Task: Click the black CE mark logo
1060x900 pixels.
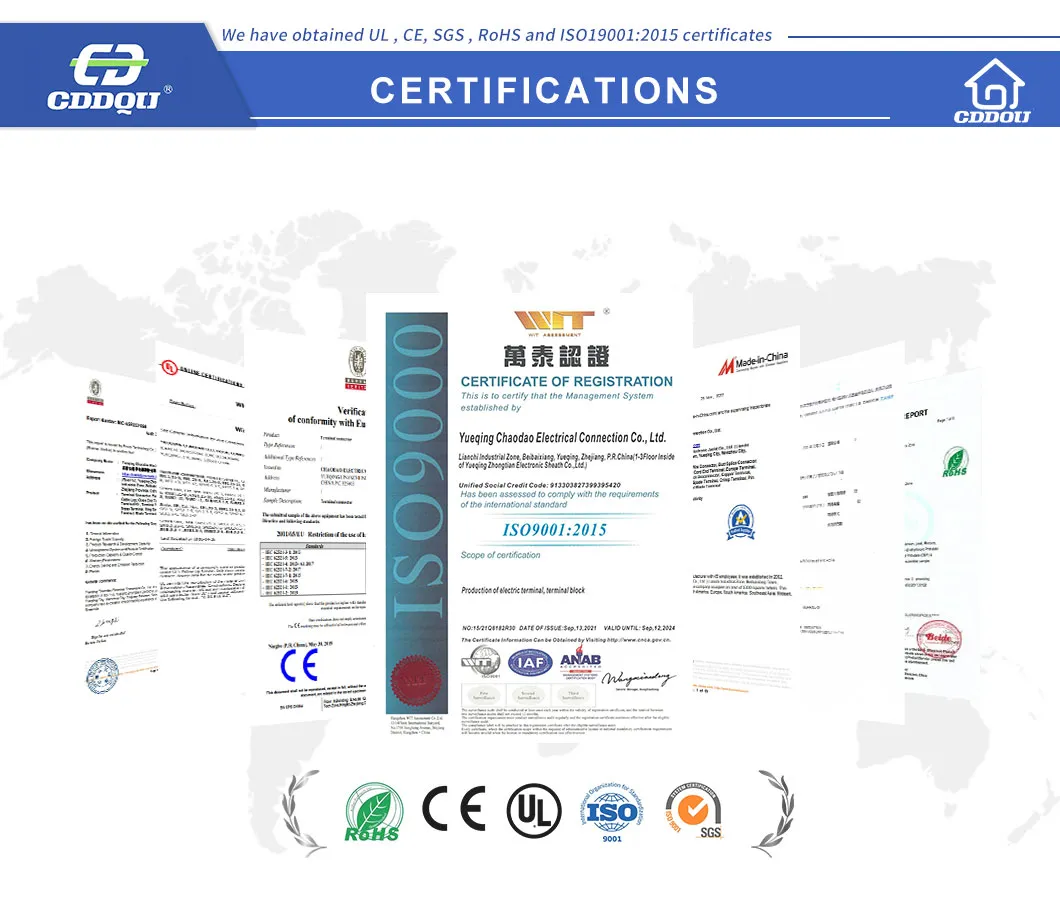Action: 454,808
